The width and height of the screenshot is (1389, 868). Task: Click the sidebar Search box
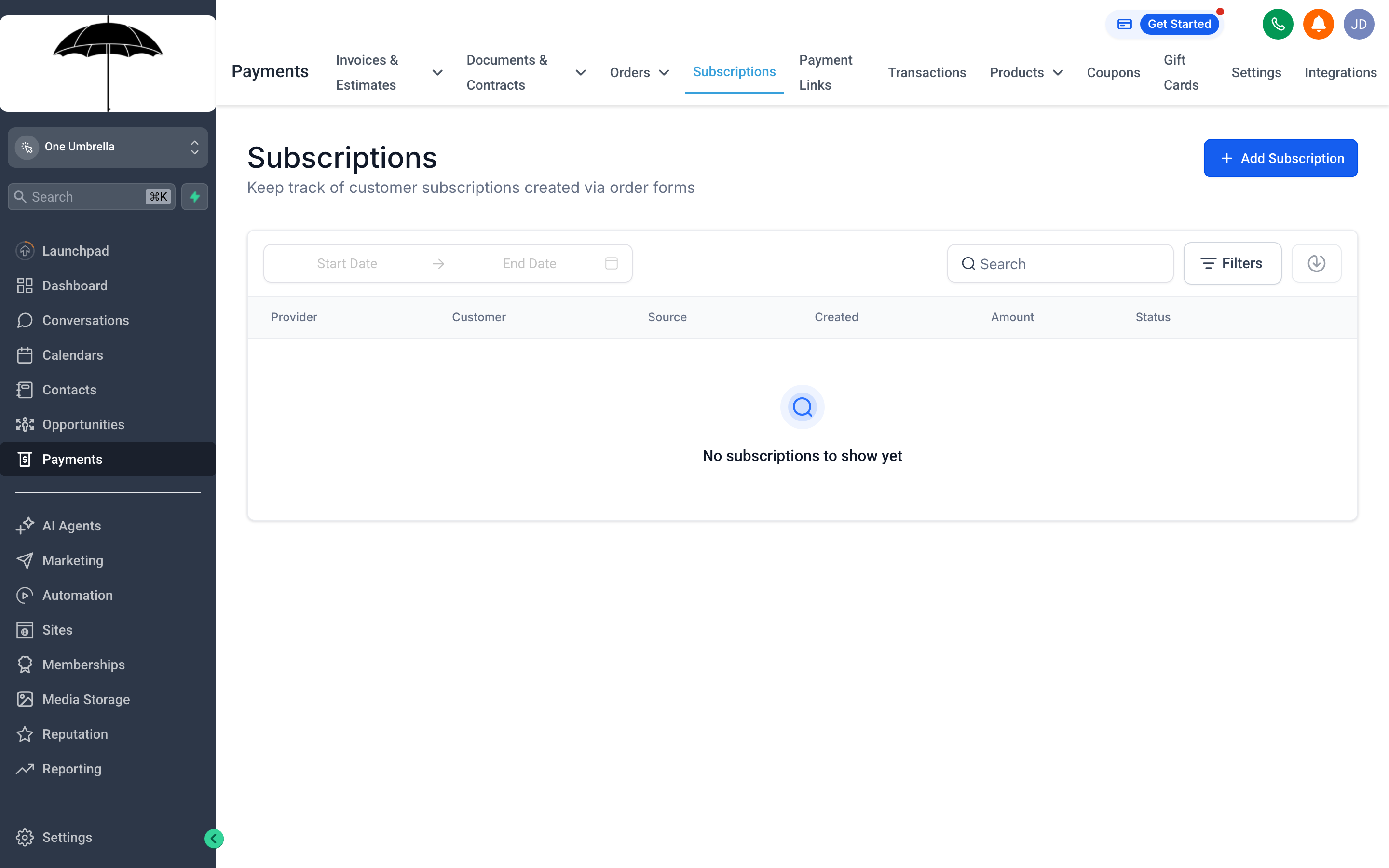91,197
